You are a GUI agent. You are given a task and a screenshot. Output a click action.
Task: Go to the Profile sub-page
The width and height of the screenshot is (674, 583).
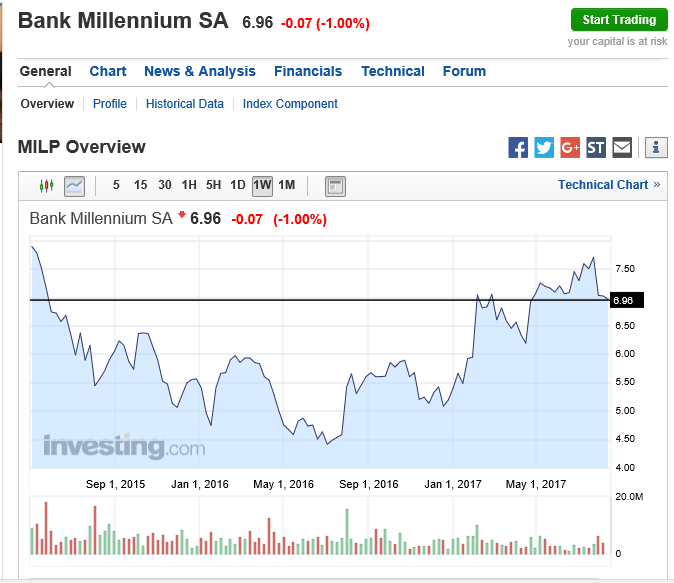click(110, 104)
